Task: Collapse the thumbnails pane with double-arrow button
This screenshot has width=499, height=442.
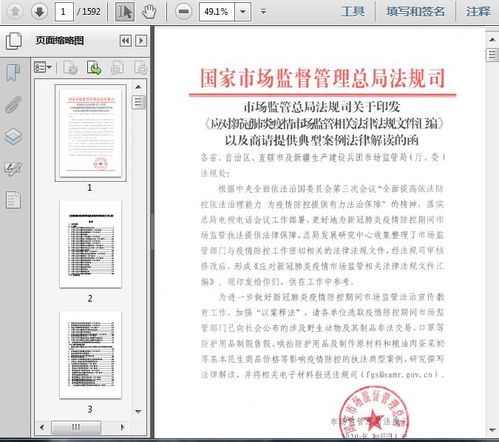Action: click(125, 41)
